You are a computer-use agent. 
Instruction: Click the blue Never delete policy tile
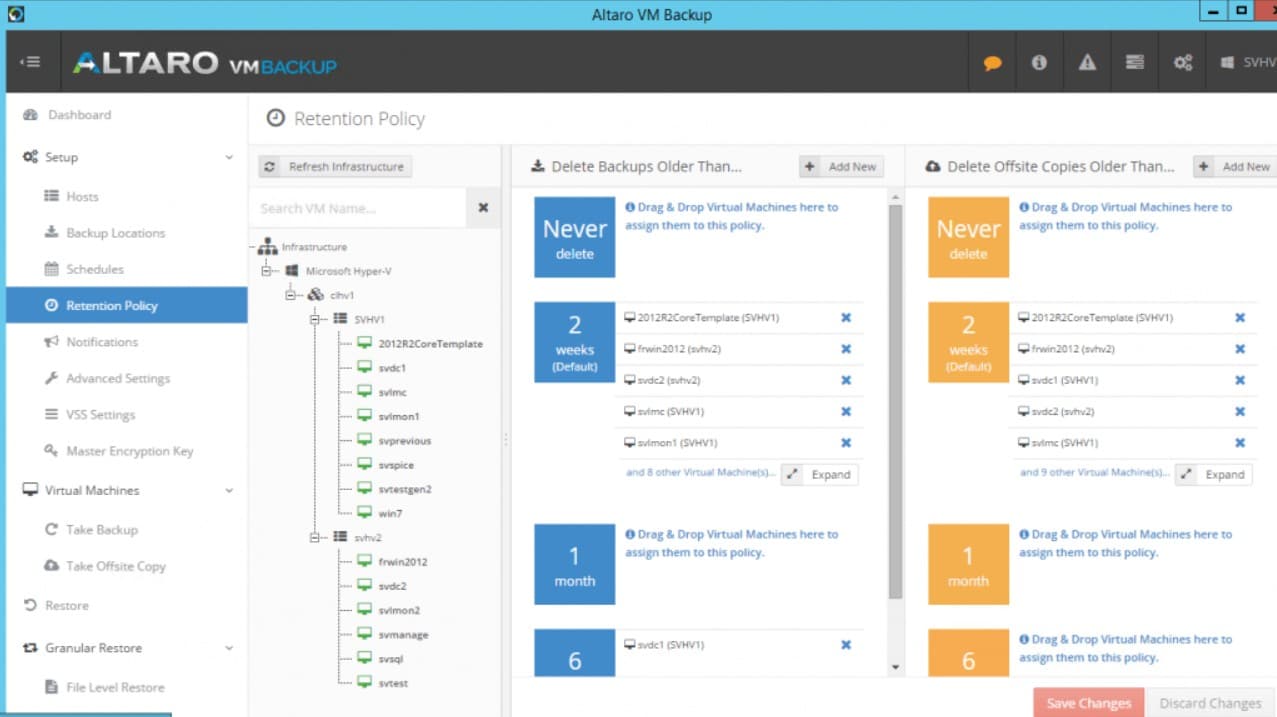pos(574,237)
